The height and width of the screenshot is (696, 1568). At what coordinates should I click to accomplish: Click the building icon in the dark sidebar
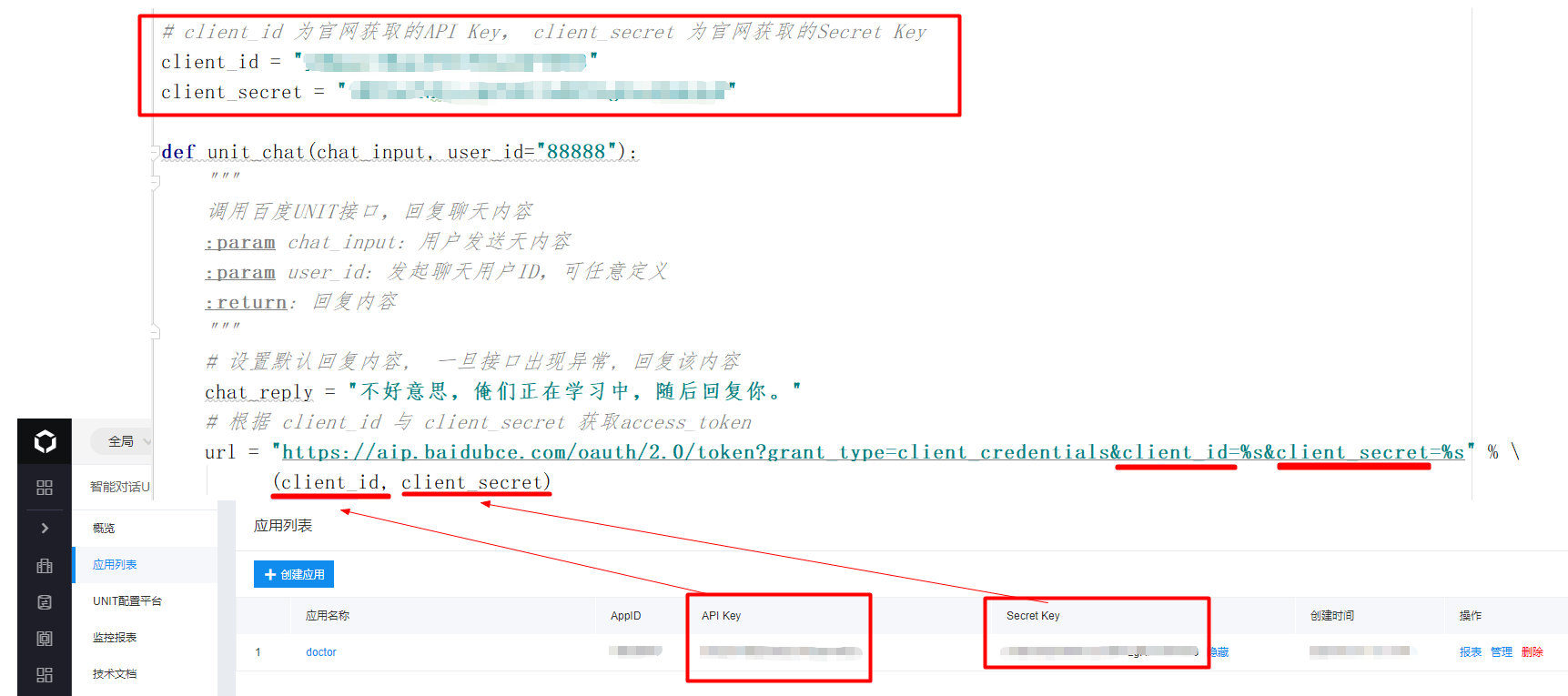pos(45,565)
